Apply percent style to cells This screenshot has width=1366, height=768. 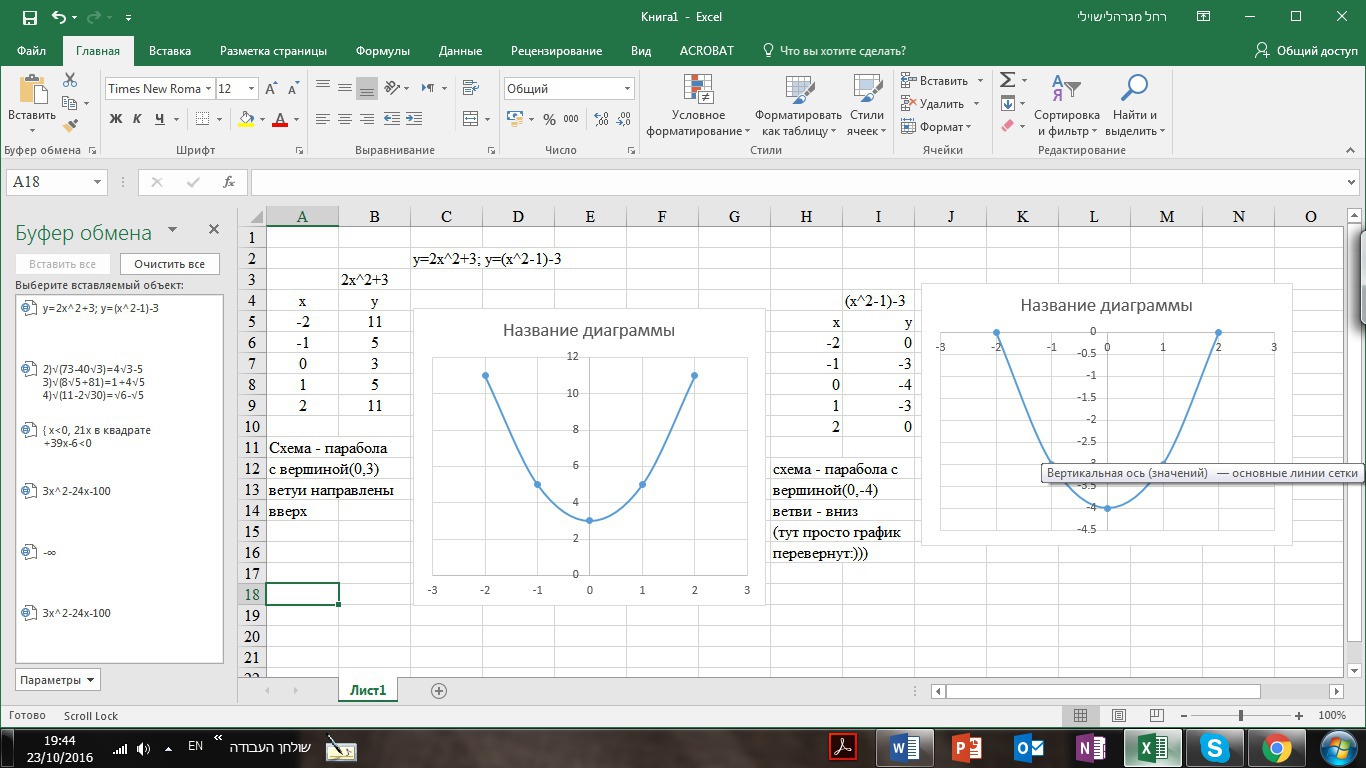tap(549, 119)
